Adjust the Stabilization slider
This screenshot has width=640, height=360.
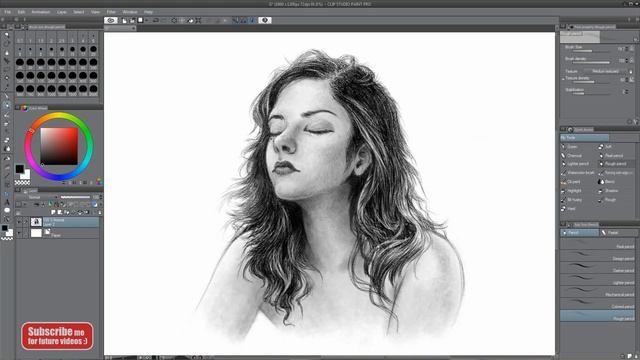click(591, 93)
